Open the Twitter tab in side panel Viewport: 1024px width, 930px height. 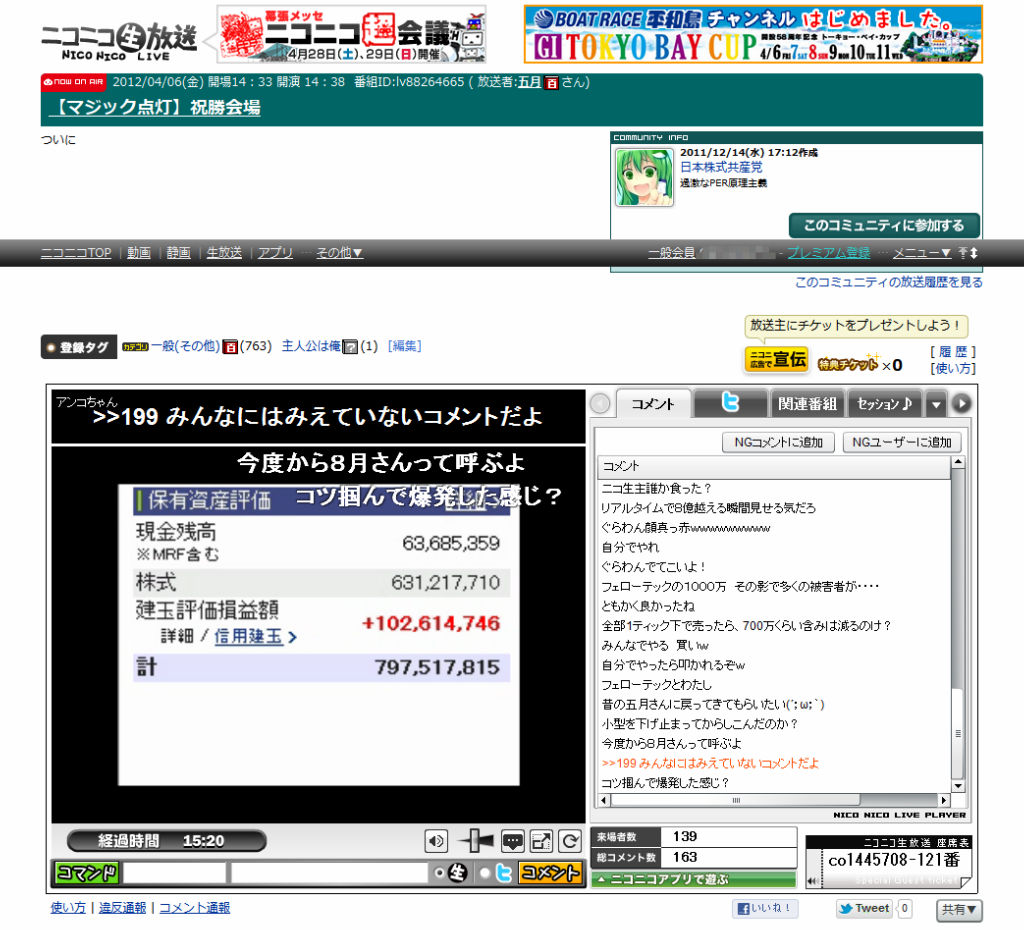730,404
